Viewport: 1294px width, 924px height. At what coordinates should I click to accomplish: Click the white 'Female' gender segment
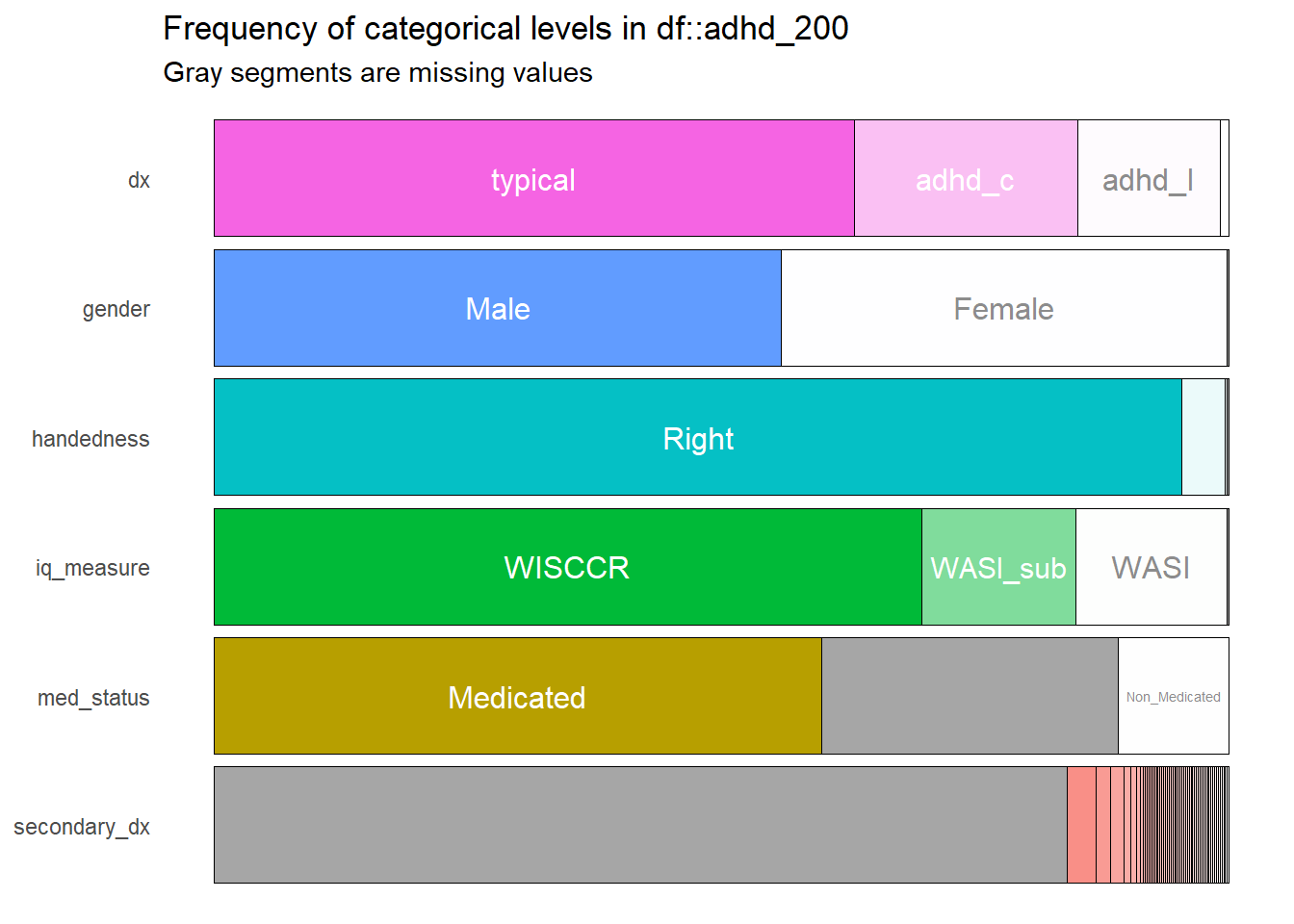click(1004, 308)
